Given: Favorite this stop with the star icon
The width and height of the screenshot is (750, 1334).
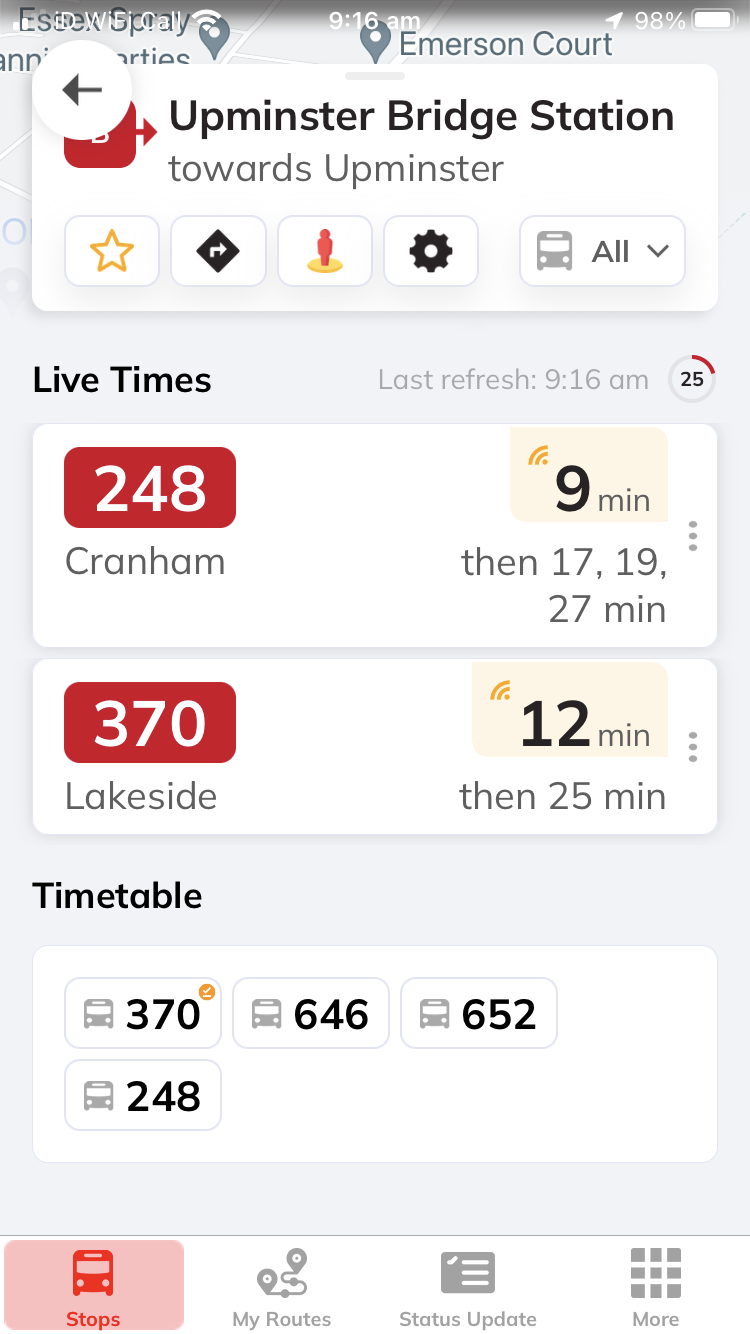Looking at the screenshot, I should coord(112,251).
